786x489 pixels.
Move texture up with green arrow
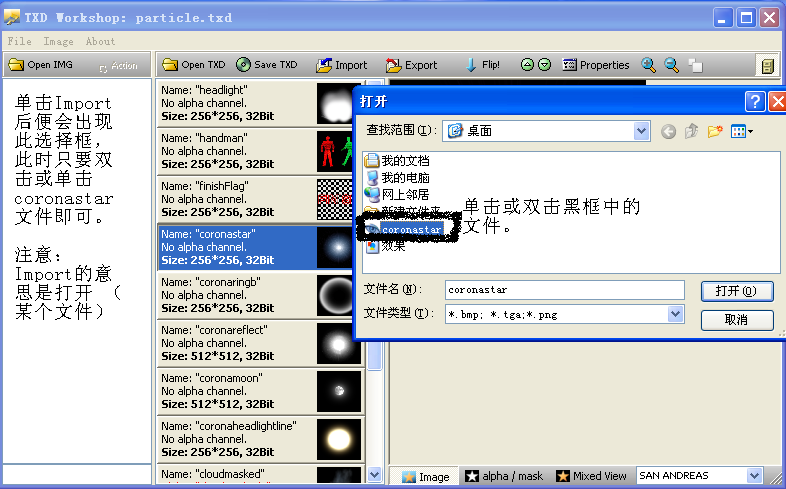tap(527, 65)
